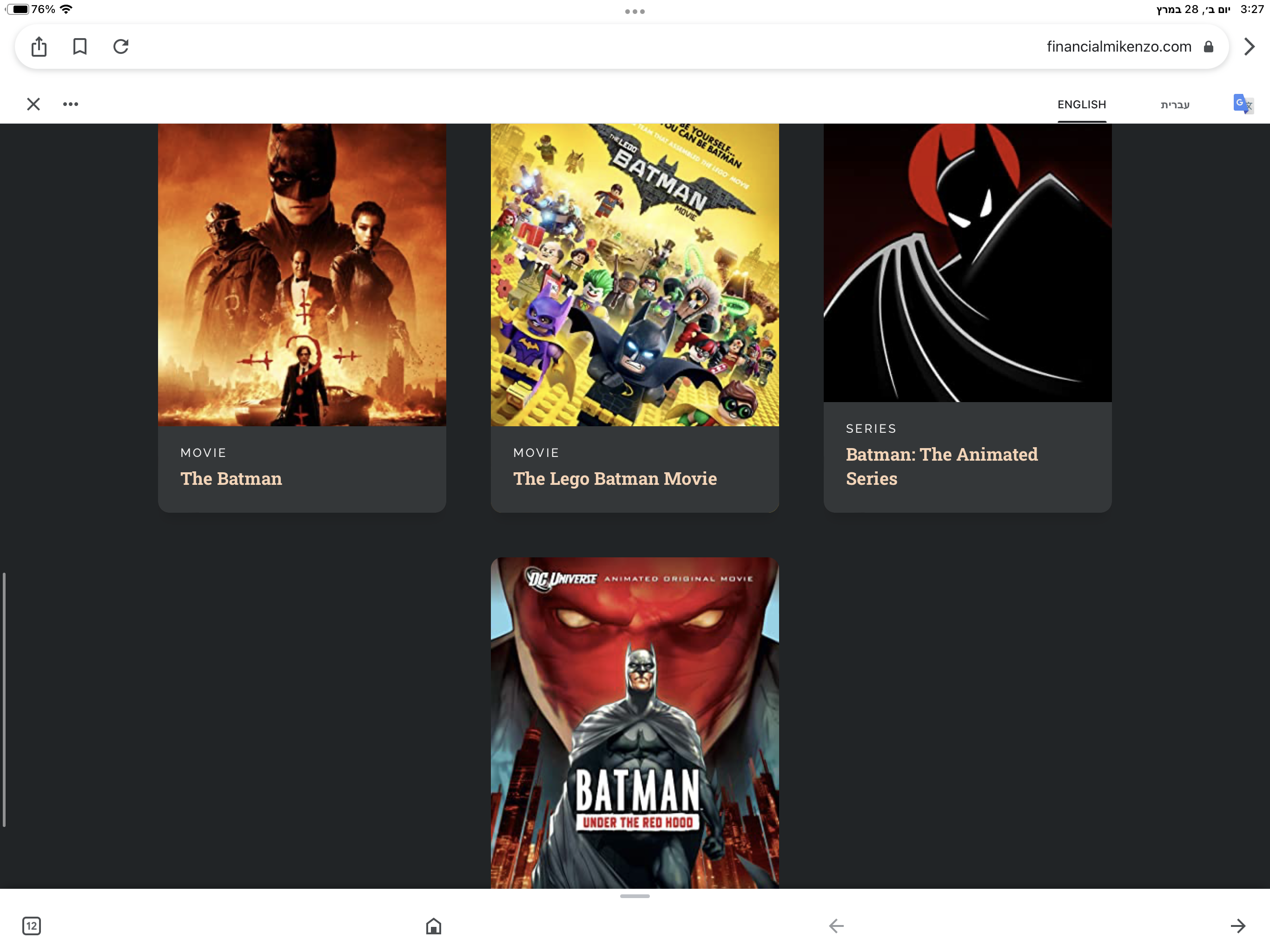Open Batman Under the Red Hood poster
1270x952 pixels.
click(x=635, y=723)
